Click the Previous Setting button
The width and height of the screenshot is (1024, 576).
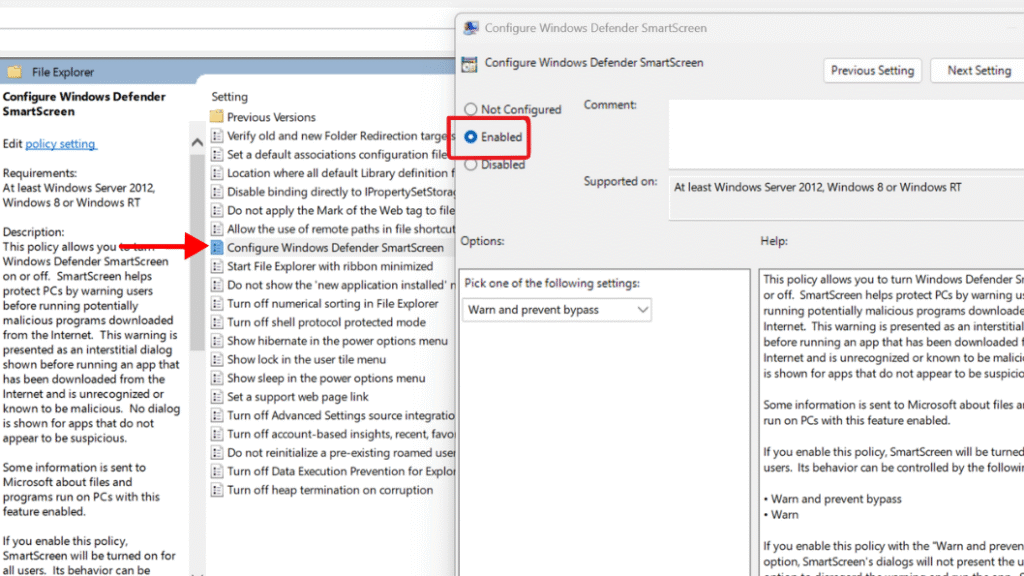(872, 71)
